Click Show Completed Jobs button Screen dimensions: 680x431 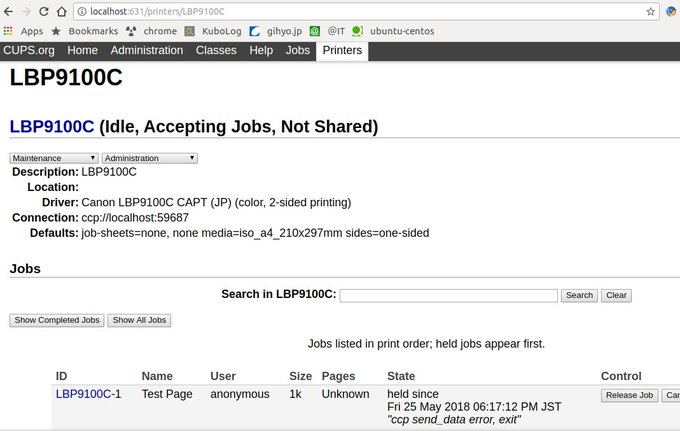[57, 320]
